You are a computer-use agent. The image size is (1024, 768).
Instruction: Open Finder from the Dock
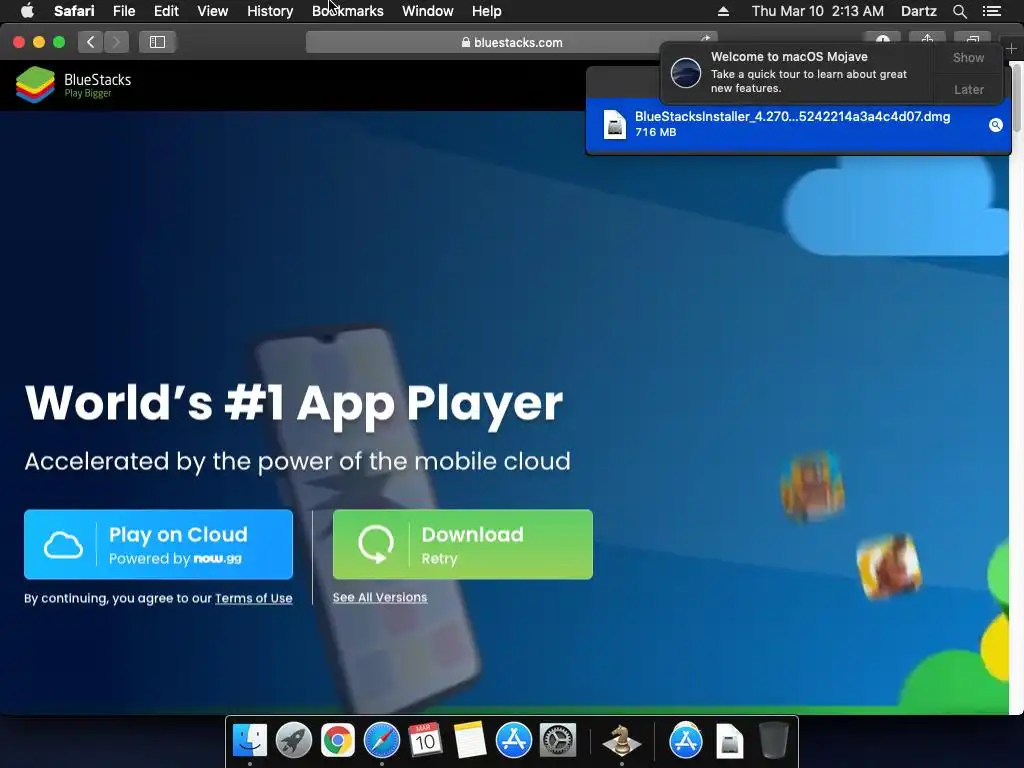[x=249, y=741]
